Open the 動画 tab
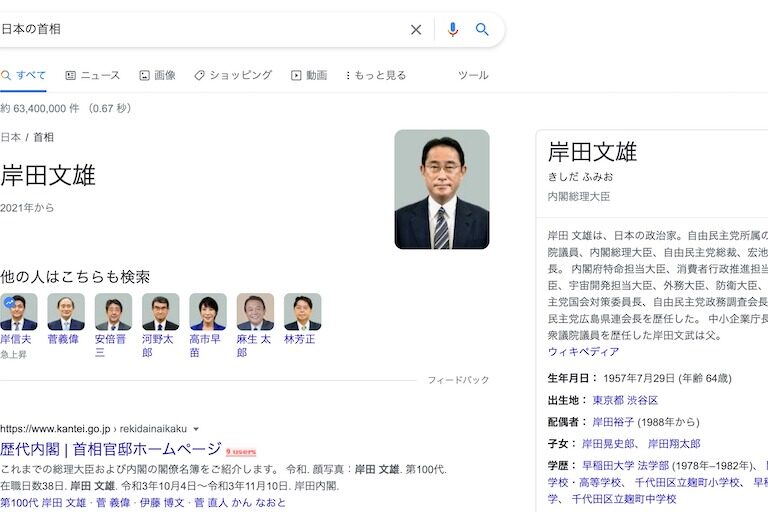 coord(309,75)
